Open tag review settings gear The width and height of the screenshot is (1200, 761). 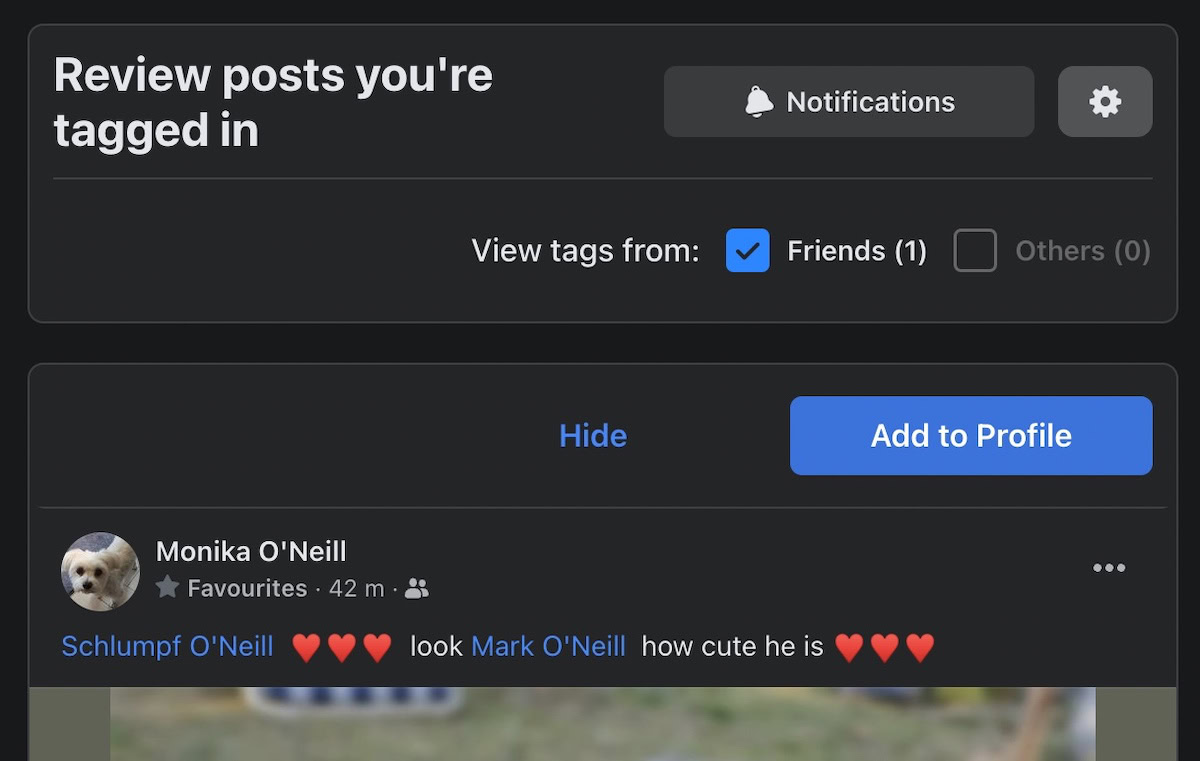1105,101
